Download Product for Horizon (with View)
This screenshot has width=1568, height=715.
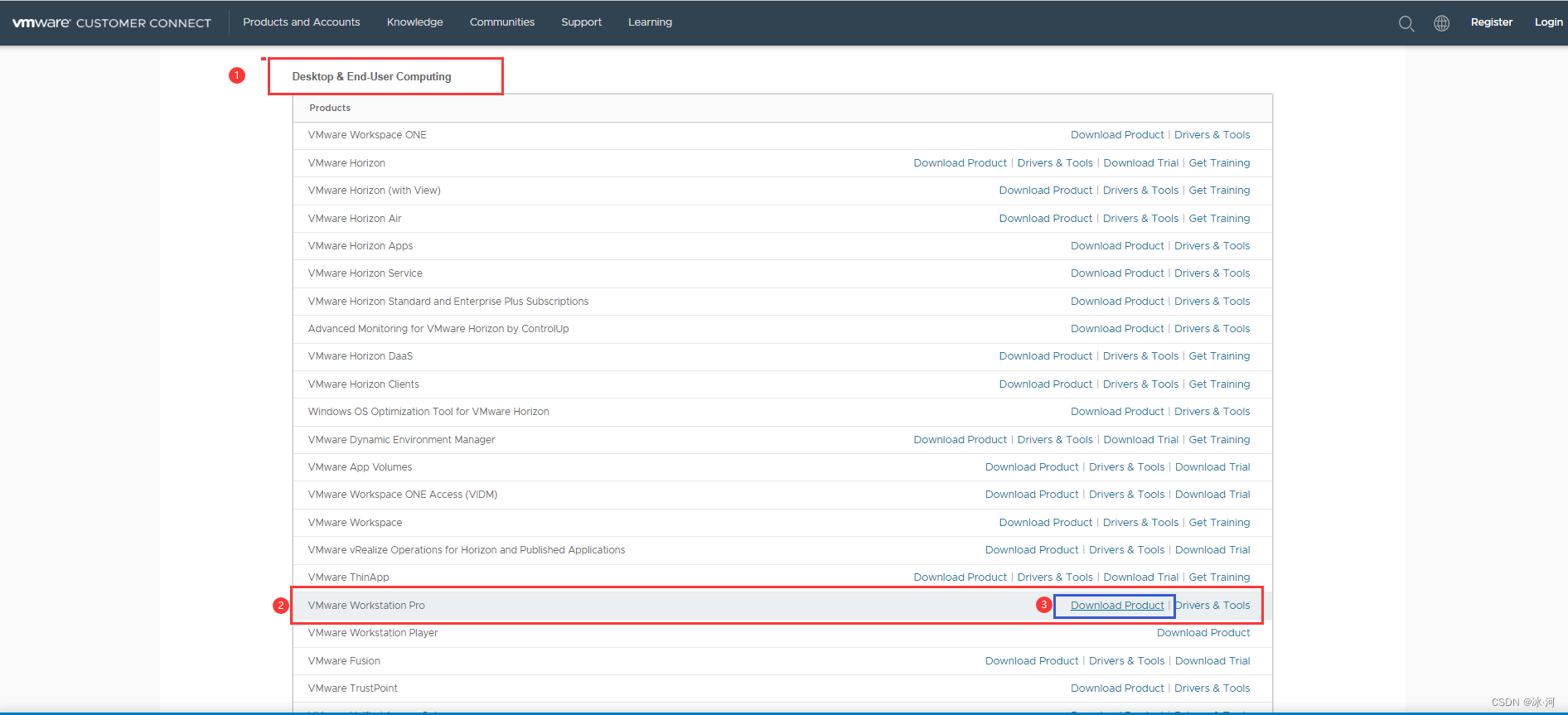coord(1046,191)
